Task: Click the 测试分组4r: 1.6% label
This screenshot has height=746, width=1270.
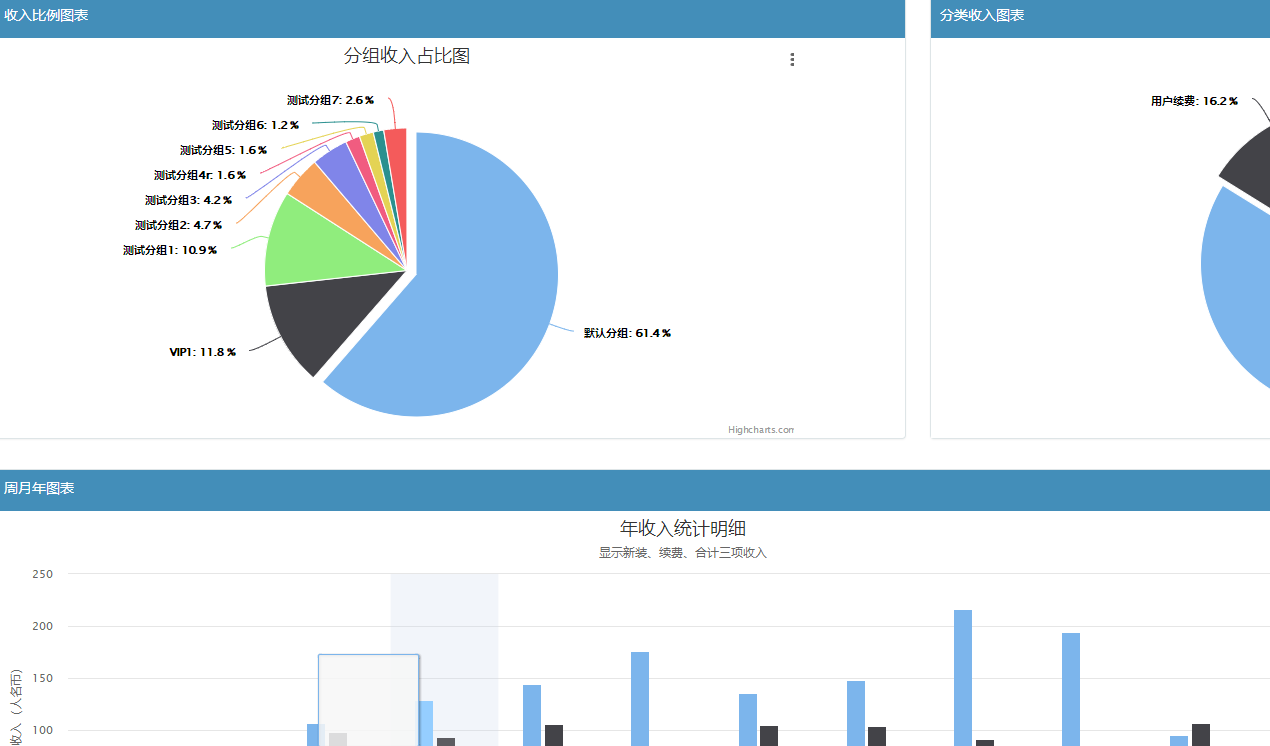Action: pyautogui.click(x=200, y=175)
